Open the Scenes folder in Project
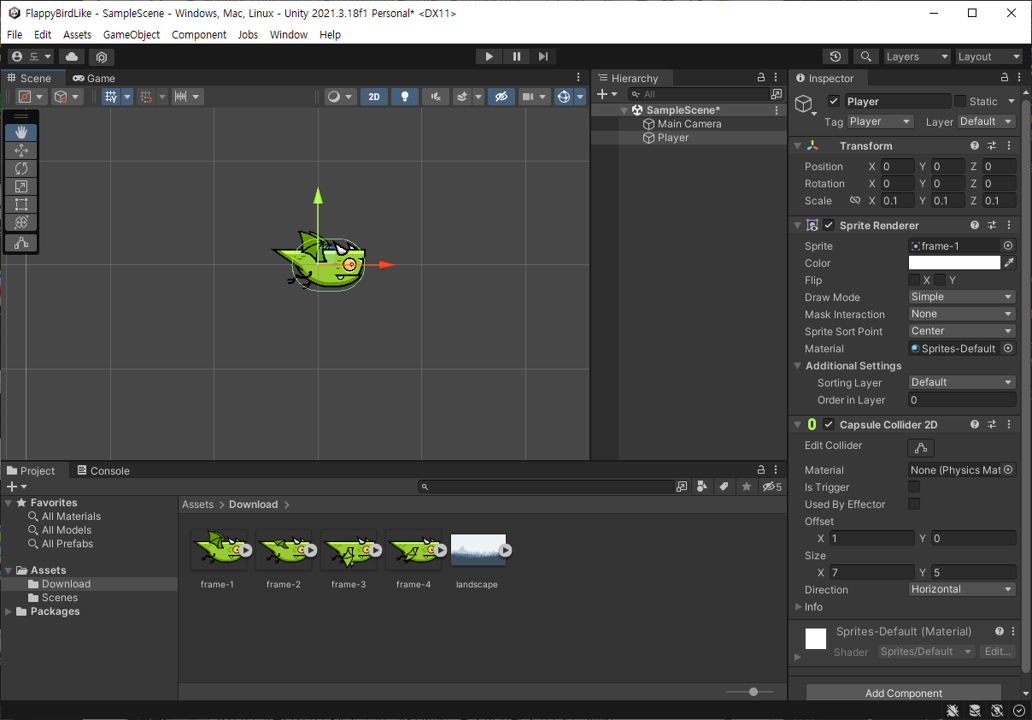 pos(60,598)
